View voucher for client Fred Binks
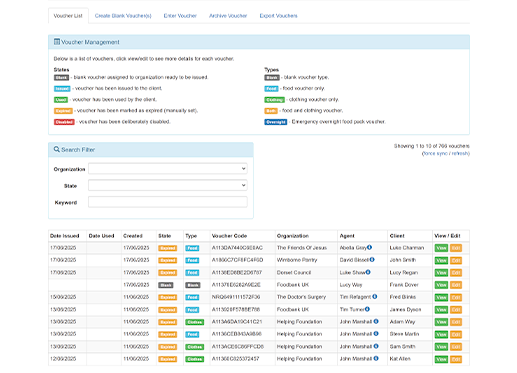 tap(441, 297)
